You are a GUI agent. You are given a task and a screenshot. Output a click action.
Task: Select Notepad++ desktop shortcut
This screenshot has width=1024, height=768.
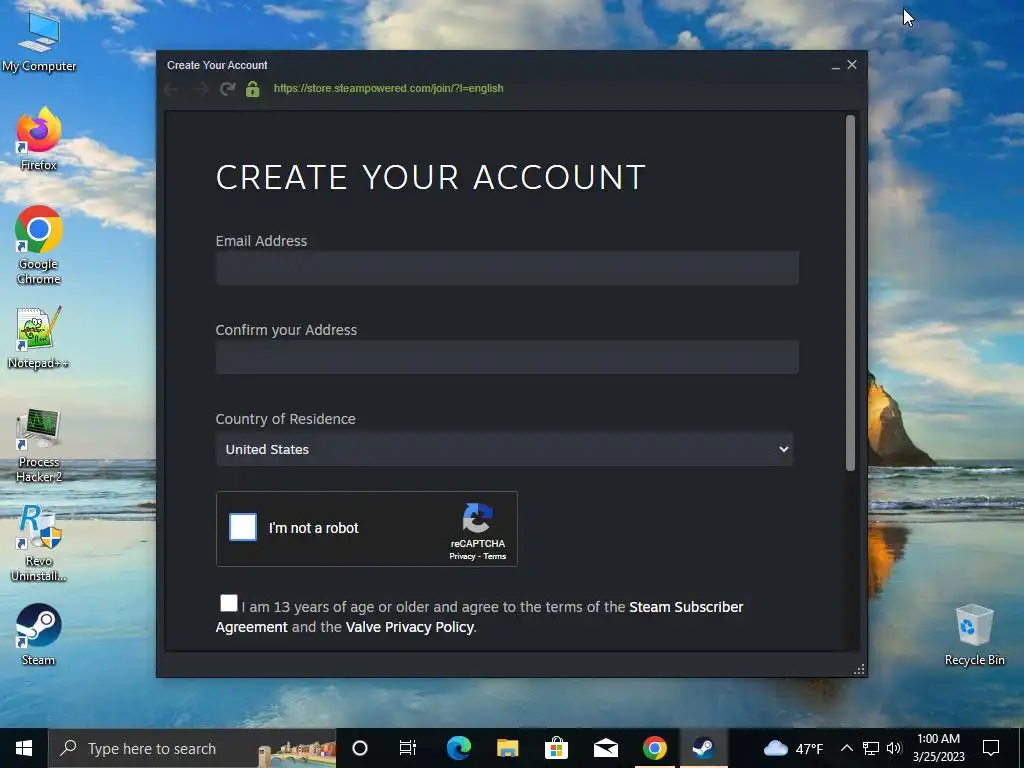pyautogui.click(x=39, y=338)
